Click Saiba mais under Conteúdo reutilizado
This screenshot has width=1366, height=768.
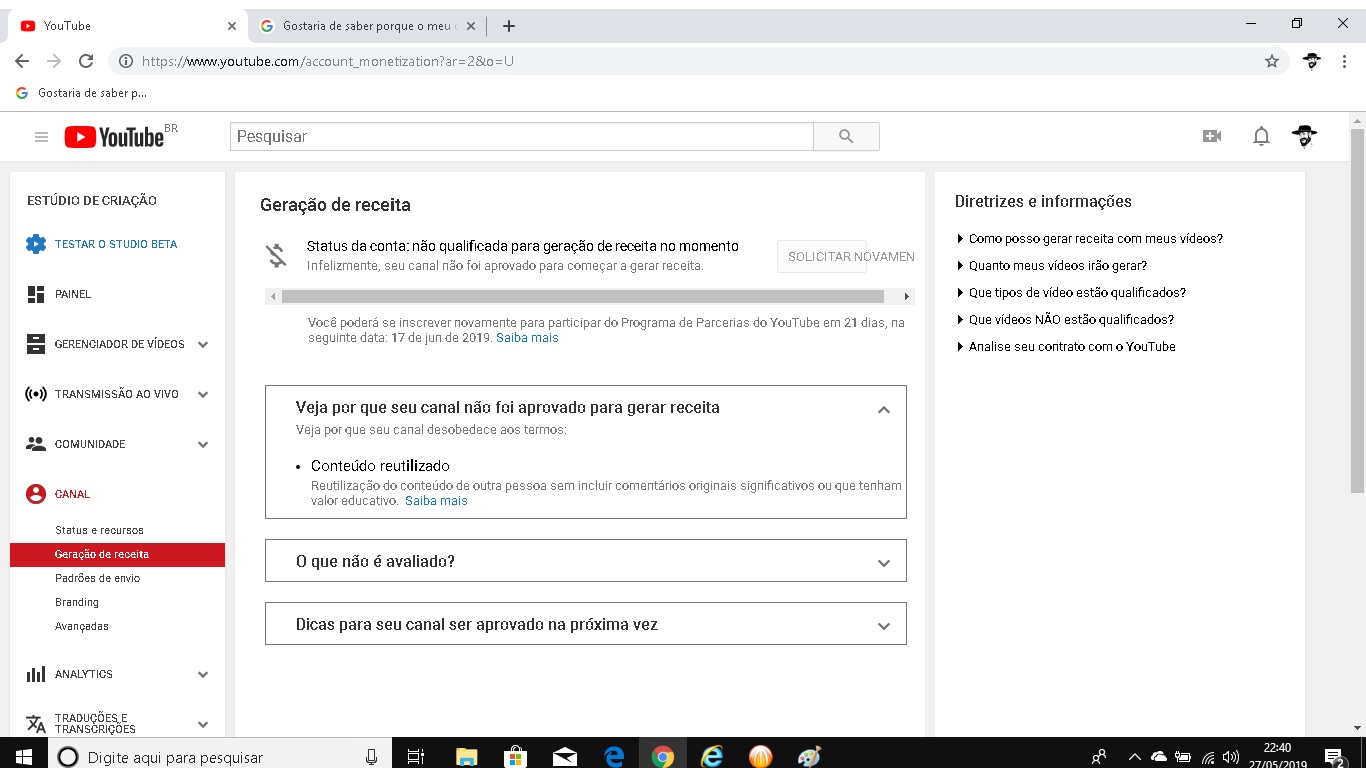click(436, 501)
